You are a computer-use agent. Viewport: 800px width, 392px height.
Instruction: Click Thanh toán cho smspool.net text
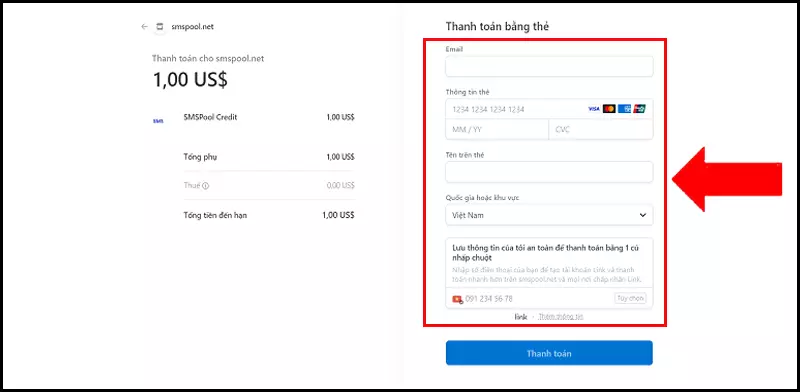(x=208, y=59)
